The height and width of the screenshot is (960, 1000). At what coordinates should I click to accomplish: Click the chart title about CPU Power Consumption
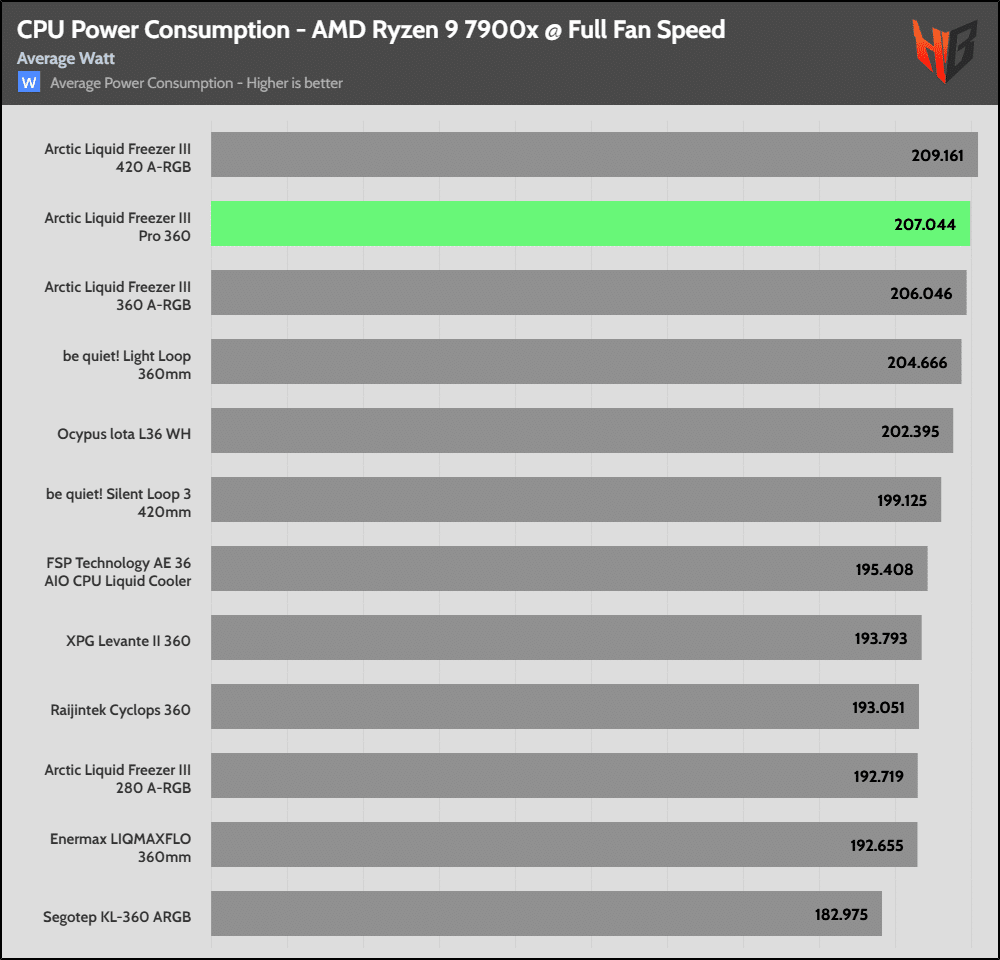point(370,29)
